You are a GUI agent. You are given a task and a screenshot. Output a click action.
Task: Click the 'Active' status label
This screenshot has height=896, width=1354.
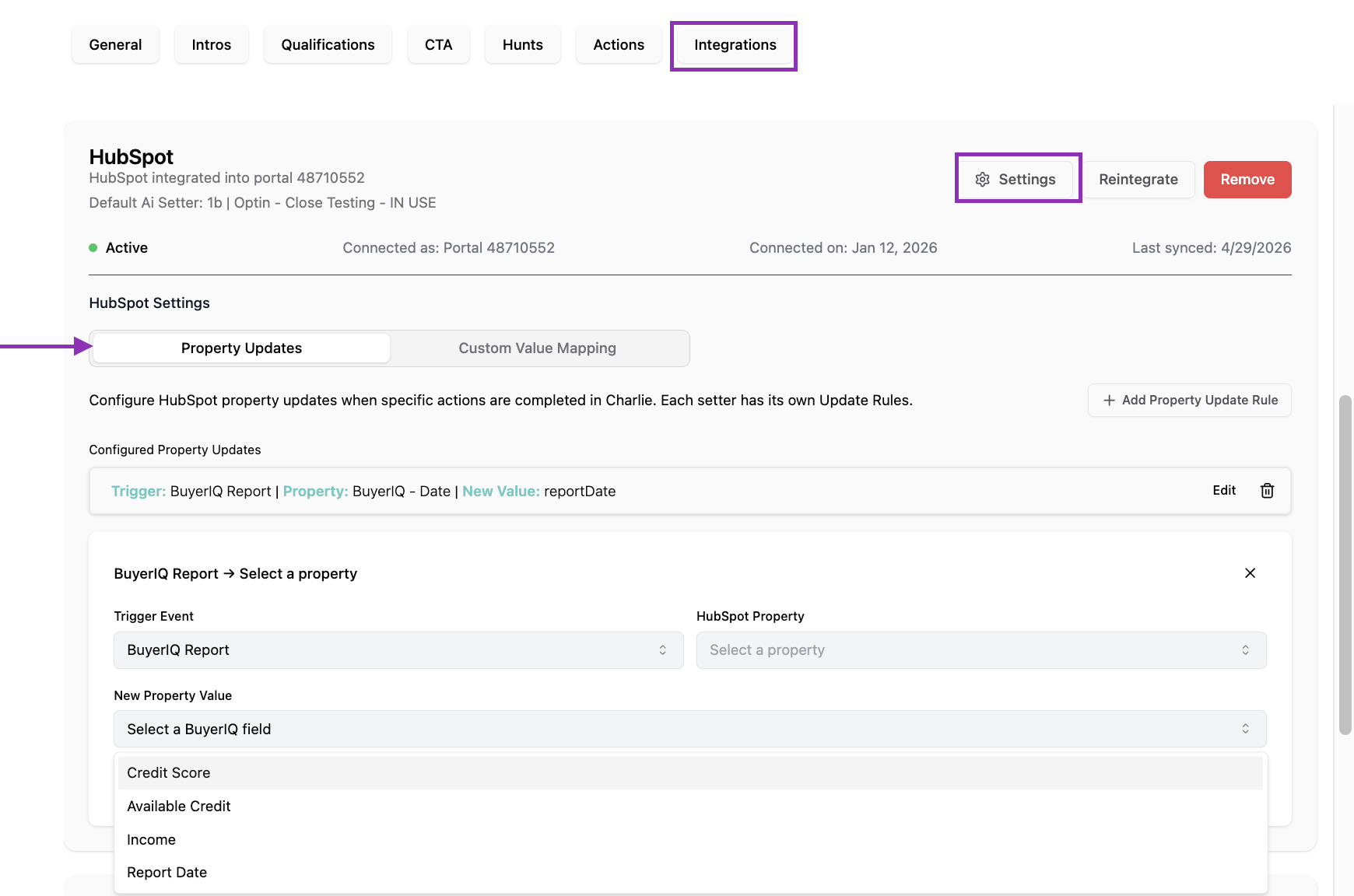click(x=127, y=248)
